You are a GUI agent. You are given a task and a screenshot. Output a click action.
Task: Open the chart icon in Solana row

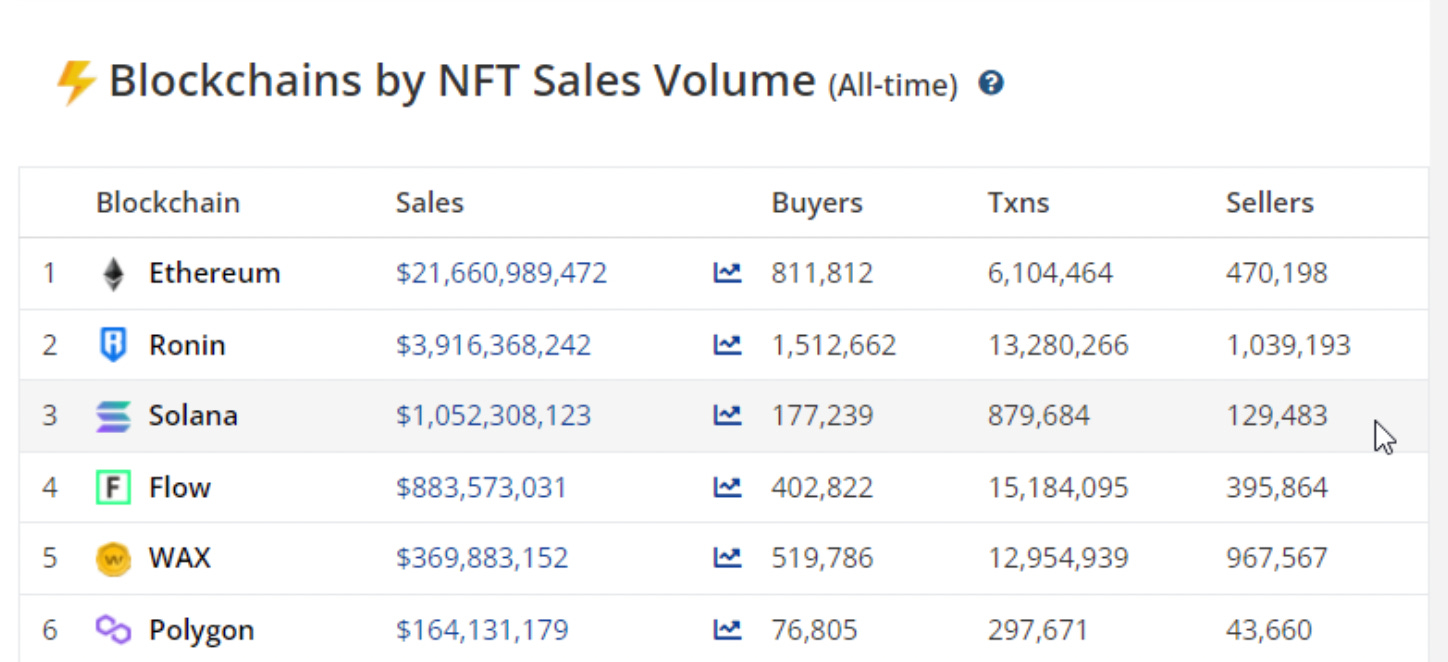(x=727, y=415)
